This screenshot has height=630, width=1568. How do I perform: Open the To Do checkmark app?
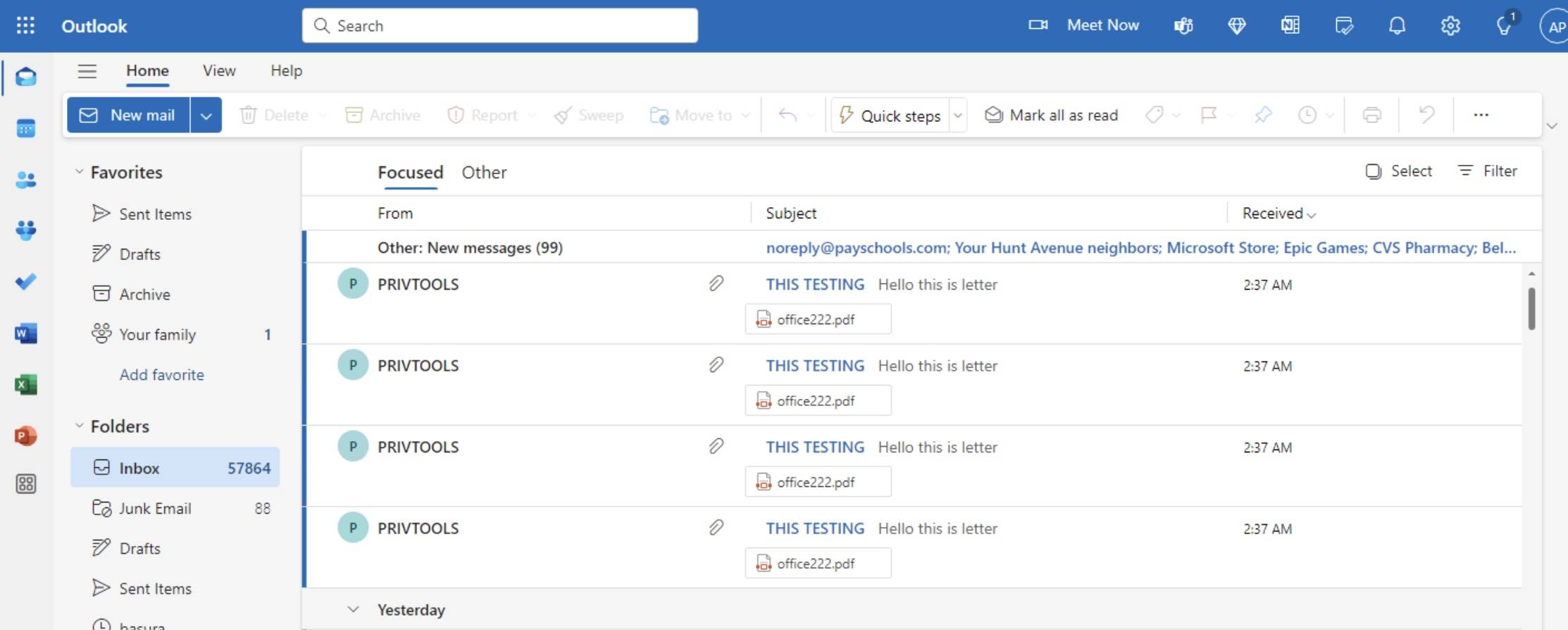point(25,282)
